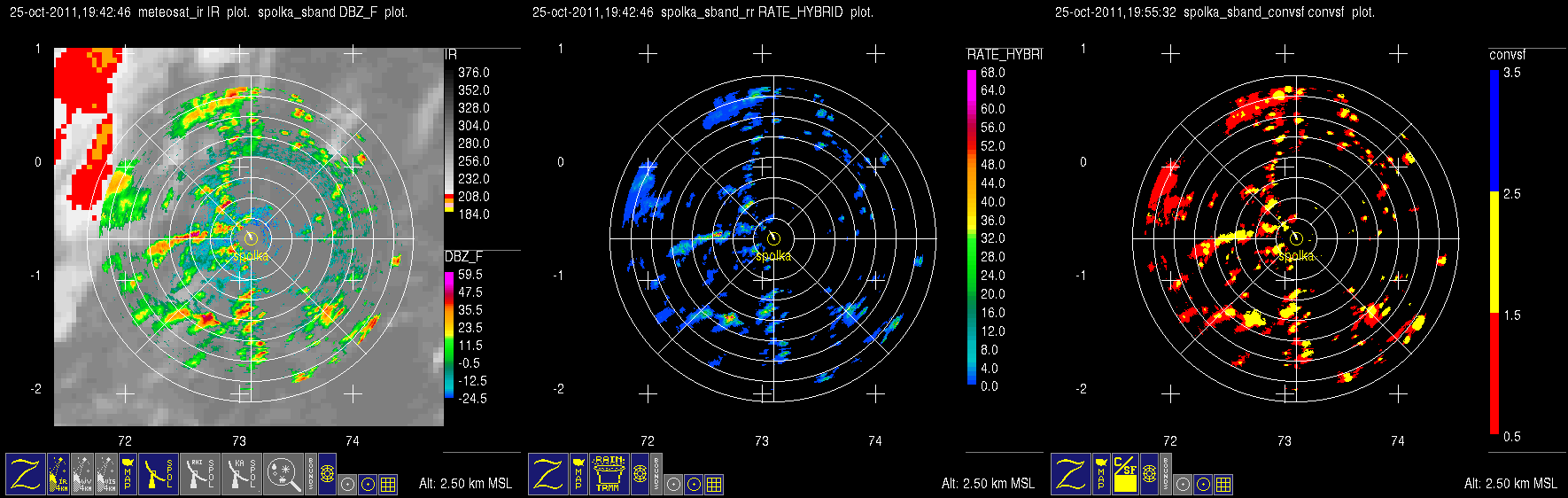Image resolution: width=1568 pixels, height=498 pixels.
Task: Click the 0.5 value on the convsf scale
Action: (x=1512, y=437)
